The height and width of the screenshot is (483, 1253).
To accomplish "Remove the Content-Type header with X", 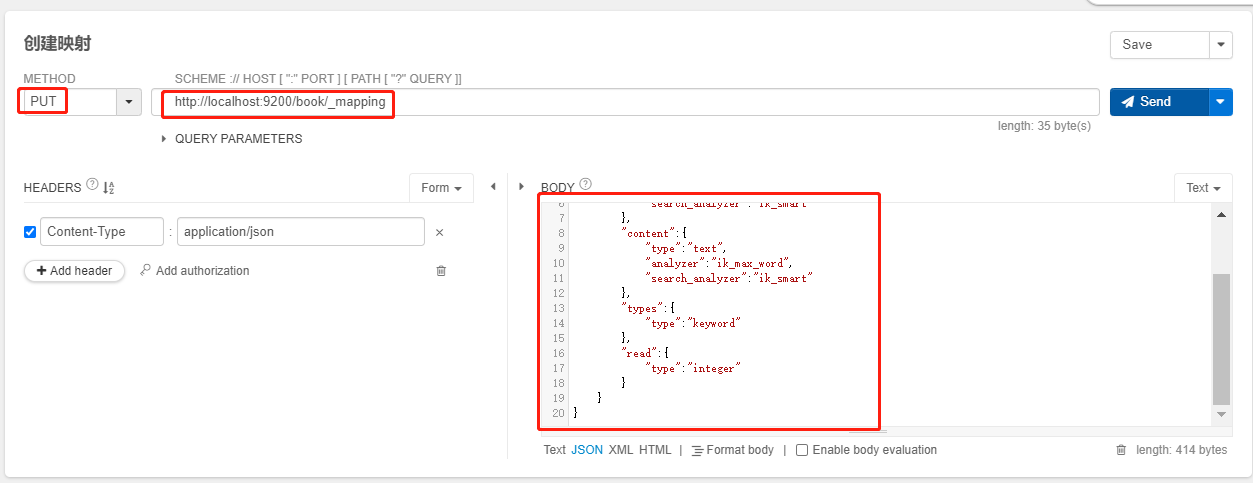I will click(x=439, y=232).
